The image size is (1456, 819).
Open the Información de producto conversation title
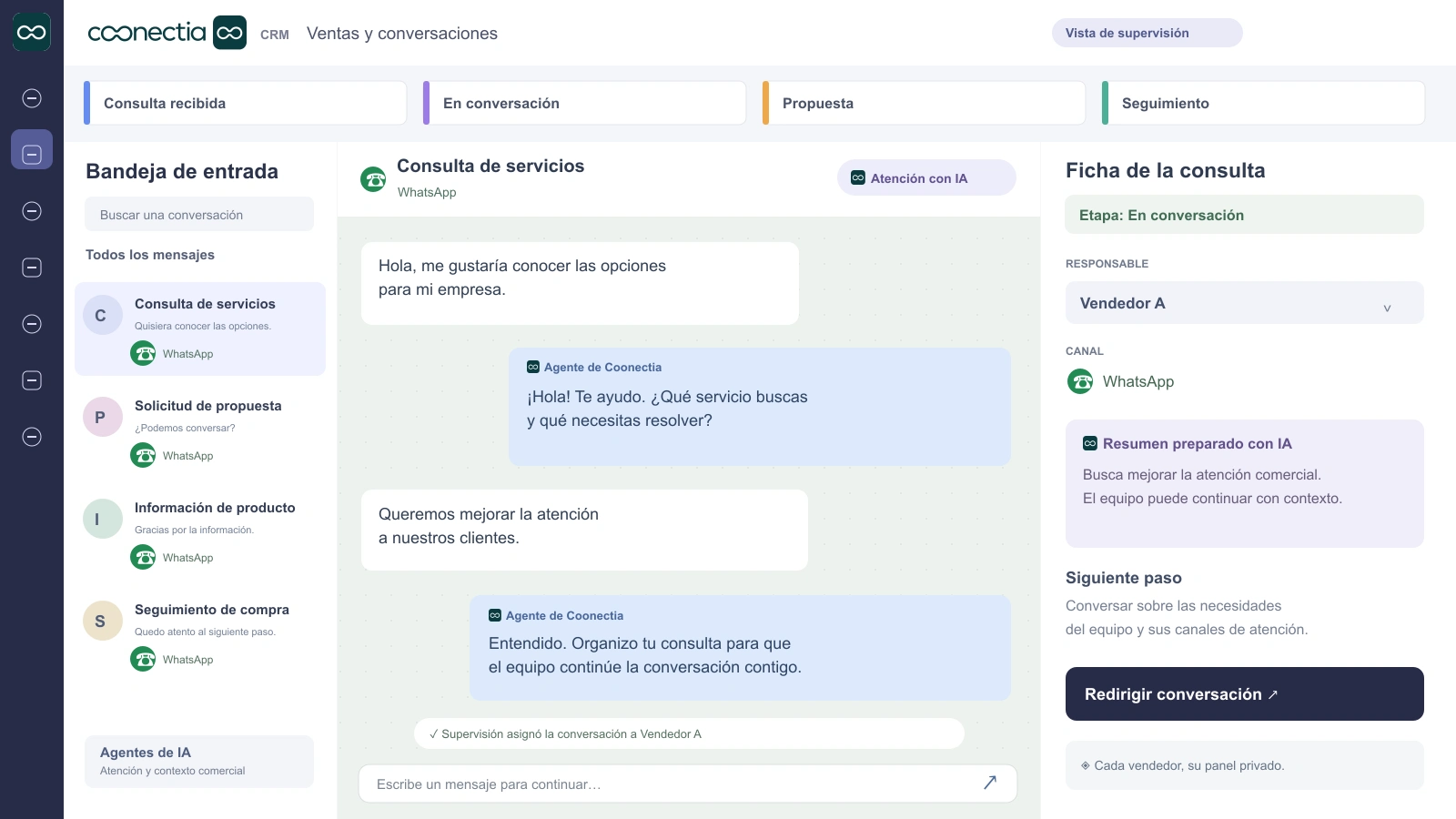(x=215, y=508)
